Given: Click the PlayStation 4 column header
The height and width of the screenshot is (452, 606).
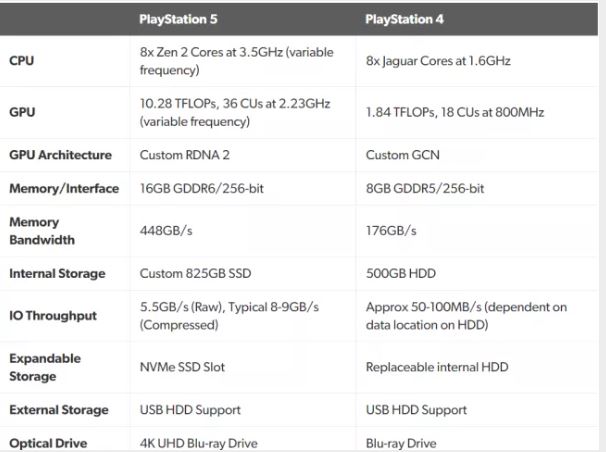Looking at the screenshot, I should point(404,19).
